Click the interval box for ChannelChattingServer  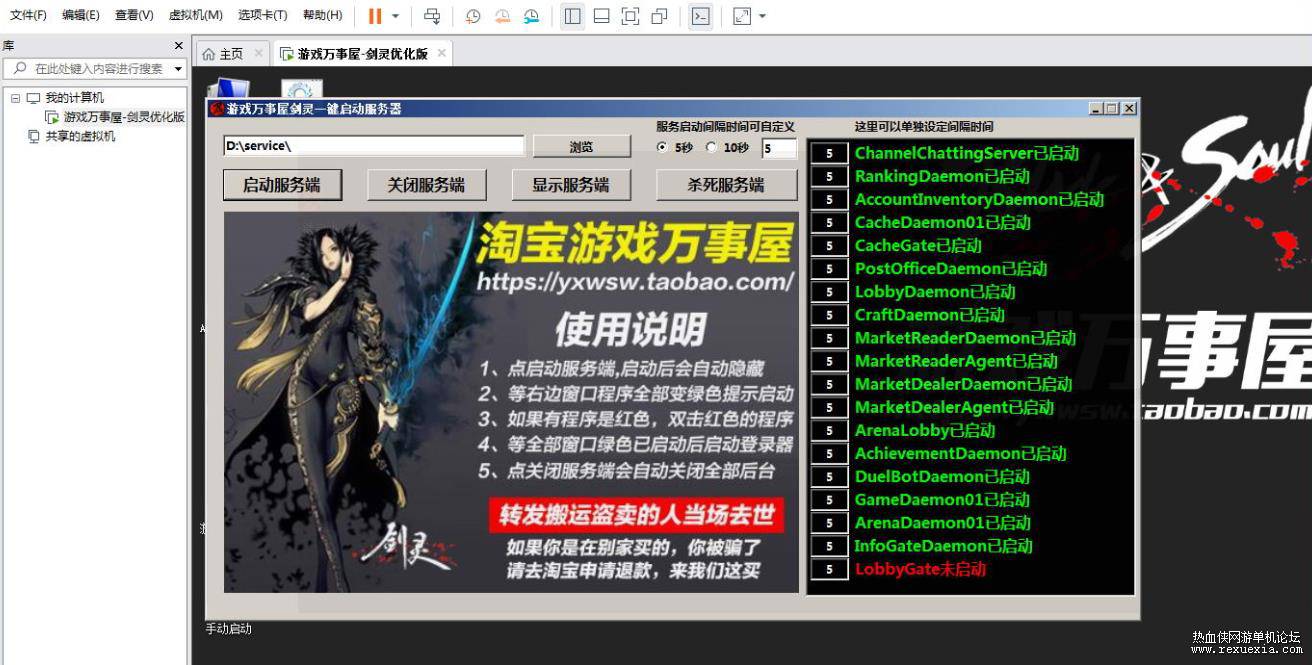(x=829, y=154)
